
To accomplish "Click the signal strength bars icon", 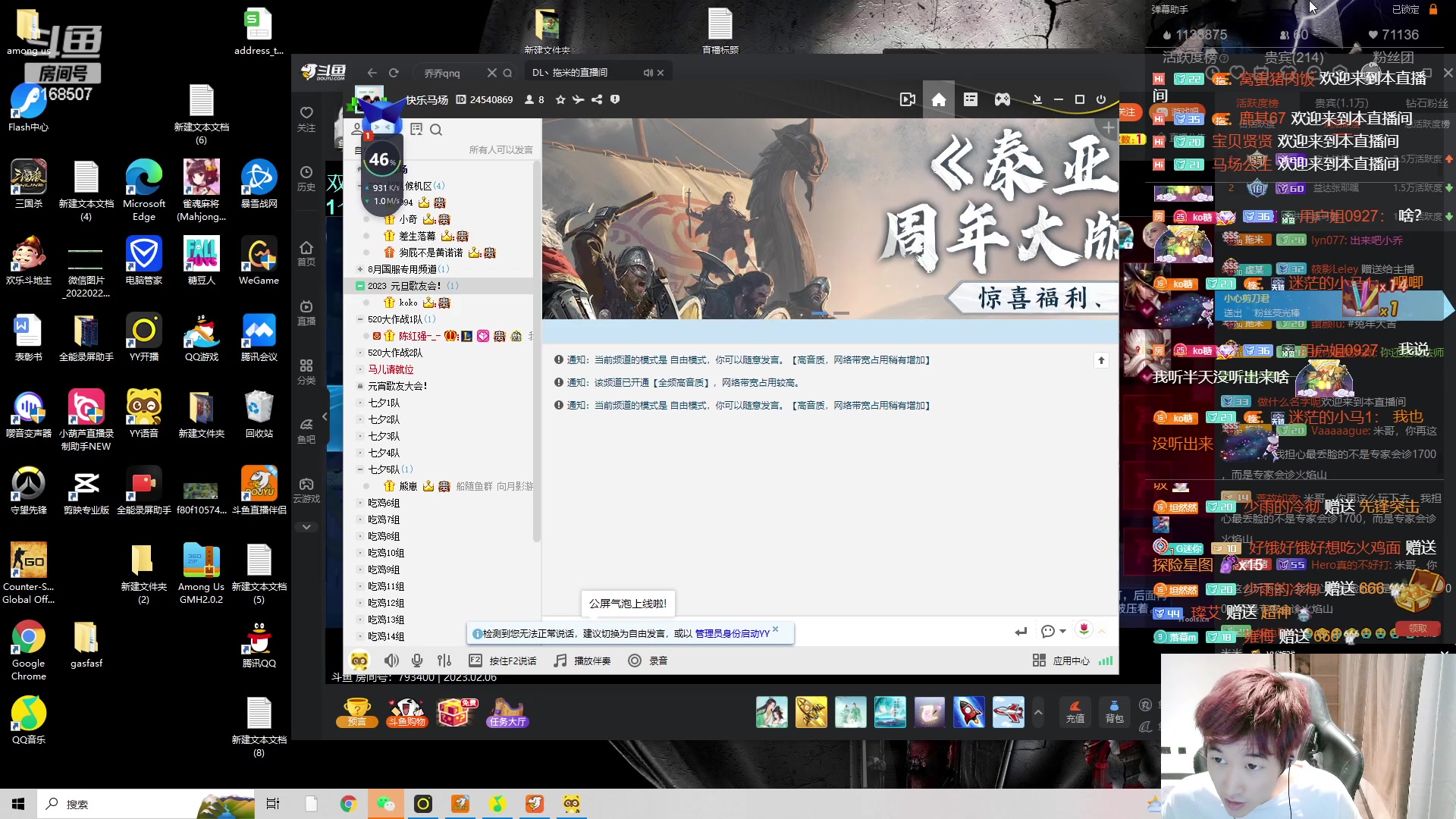I will pyautogui.click(x=1106, y=661).
